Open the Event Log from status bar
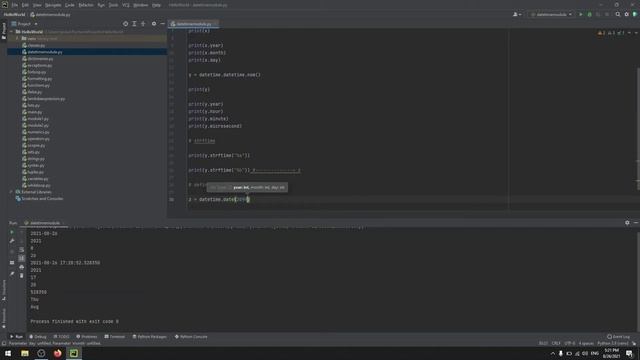Image resolution: width=640 pixels, height=360 pixels. click(x=619, y=337)
